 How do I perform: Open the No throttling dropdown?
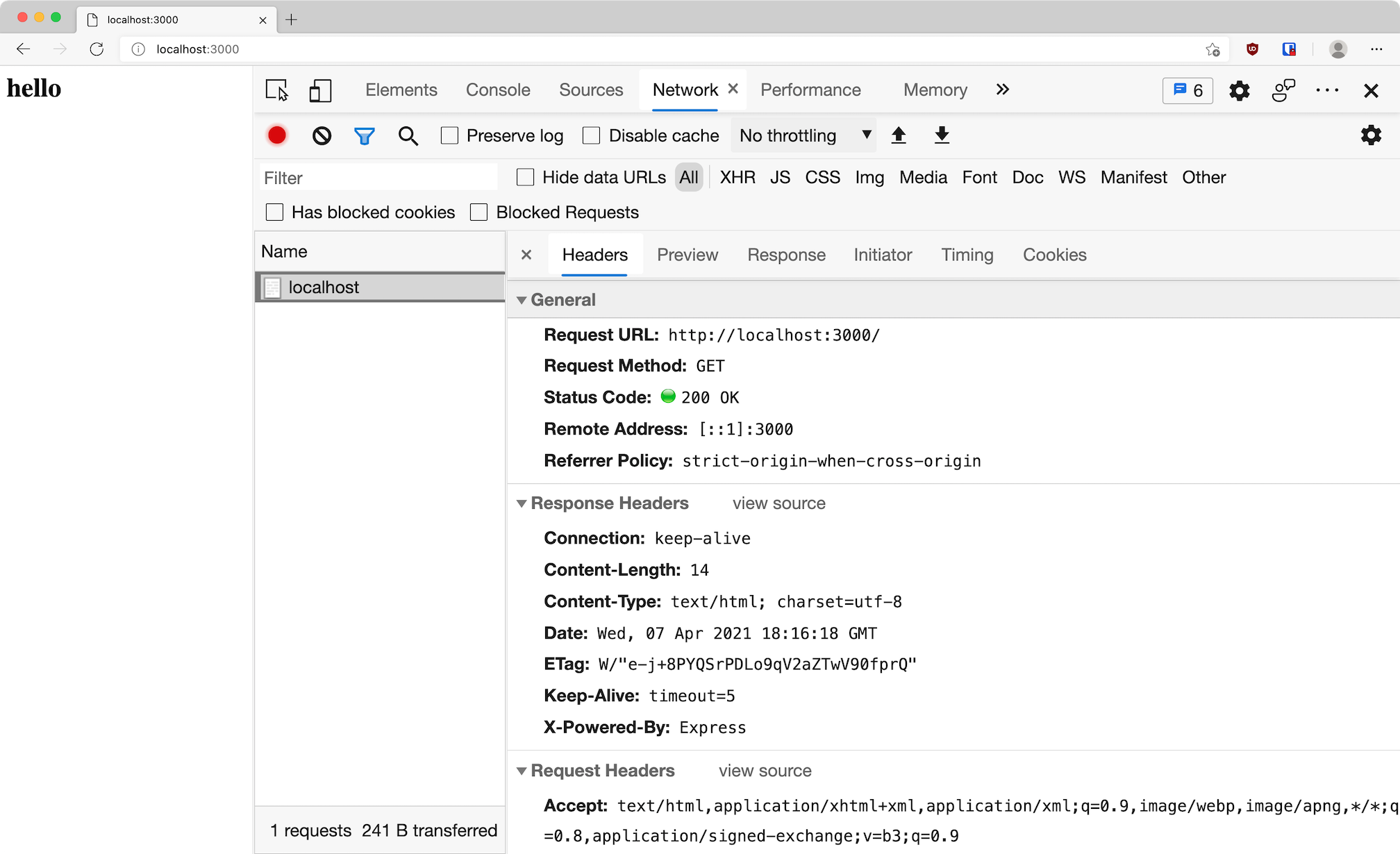(x=803, y=135)
